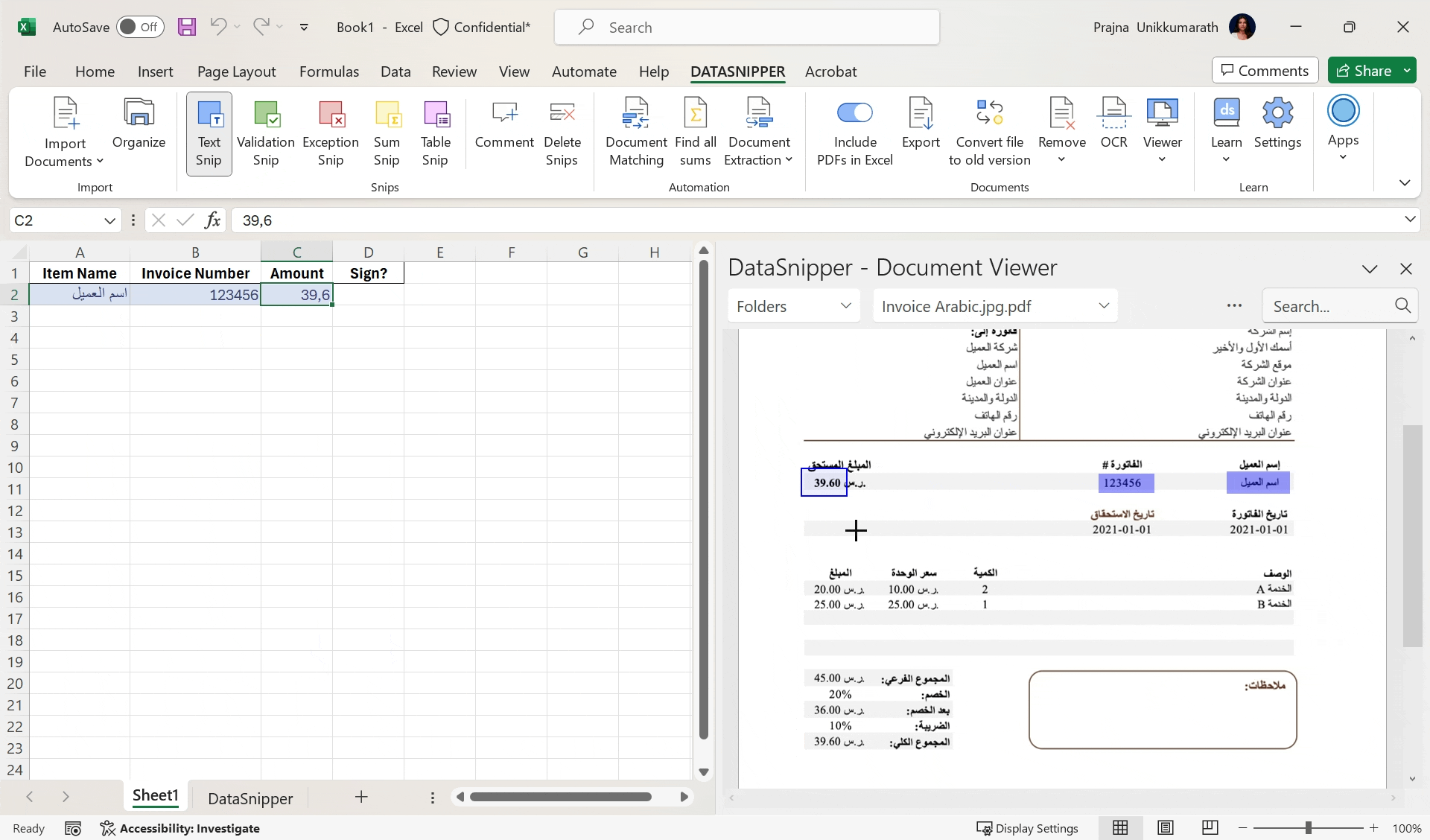
Task: Click the Find all sums tool
Action: click(x=696, y=133)
